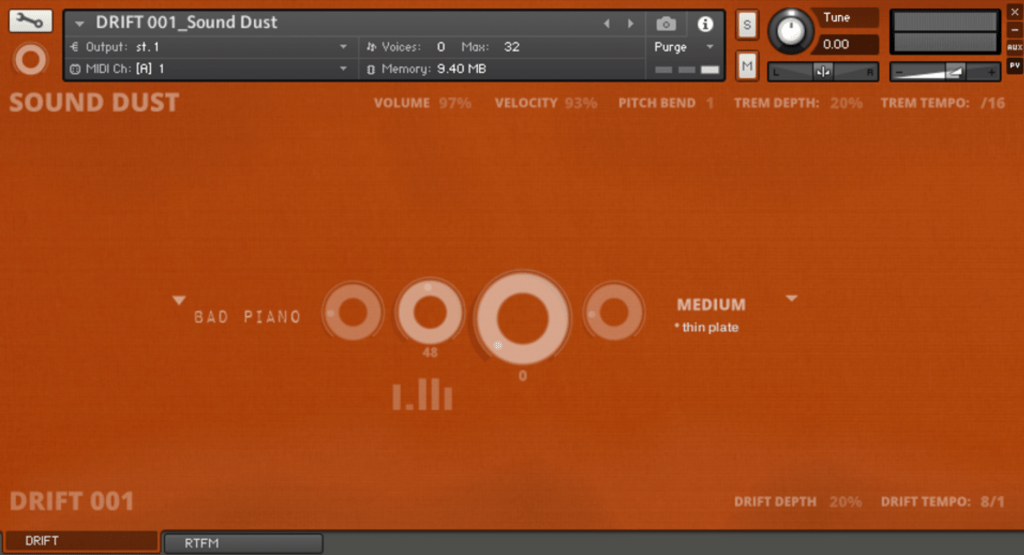This screenshot has width=1024, height=555.
Task: Select previous instrument with the left arrow
Action: pyautogui.click(x=607, y=24)
